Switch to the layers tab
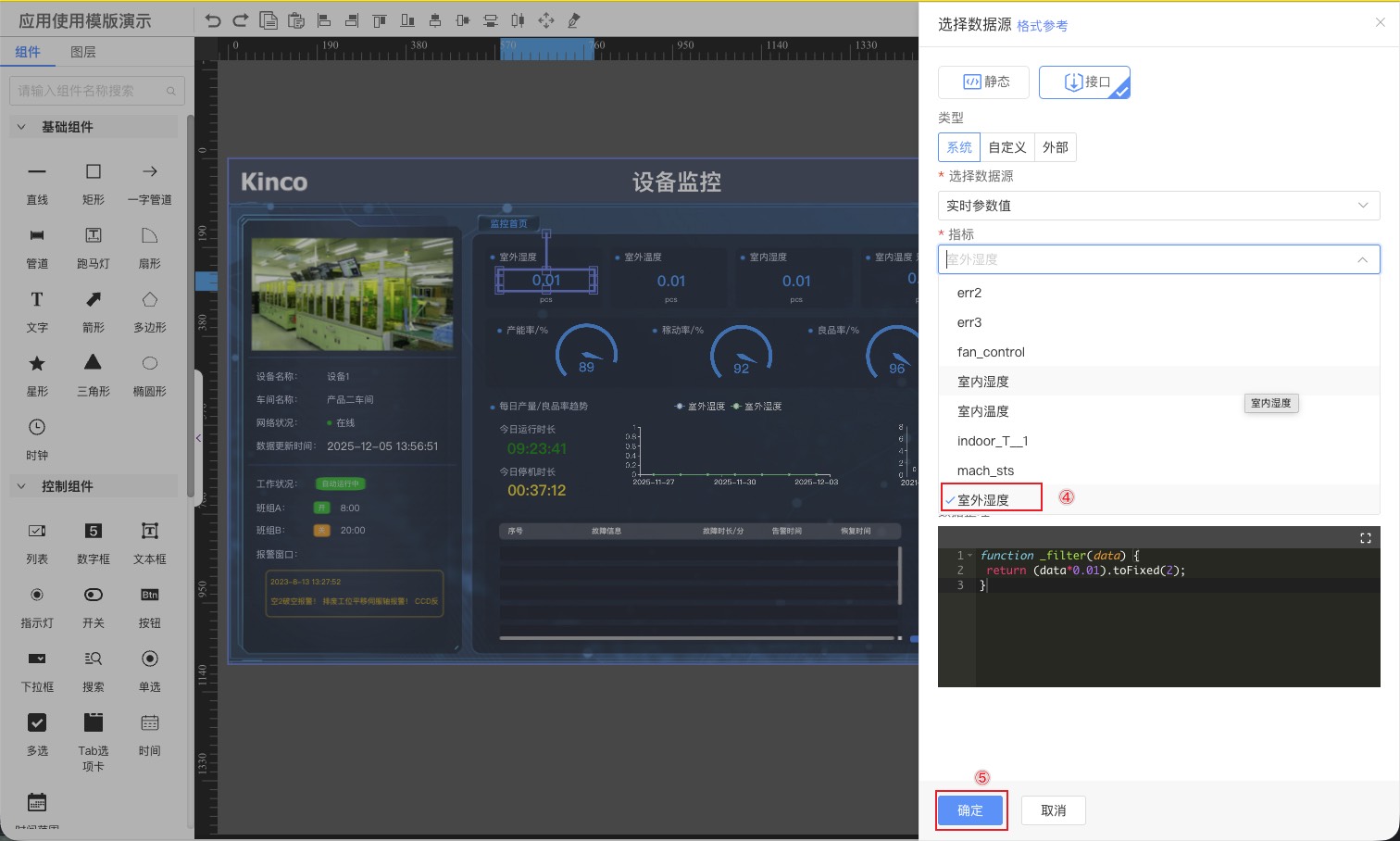 pyautogui.click(x=82, y=52)
